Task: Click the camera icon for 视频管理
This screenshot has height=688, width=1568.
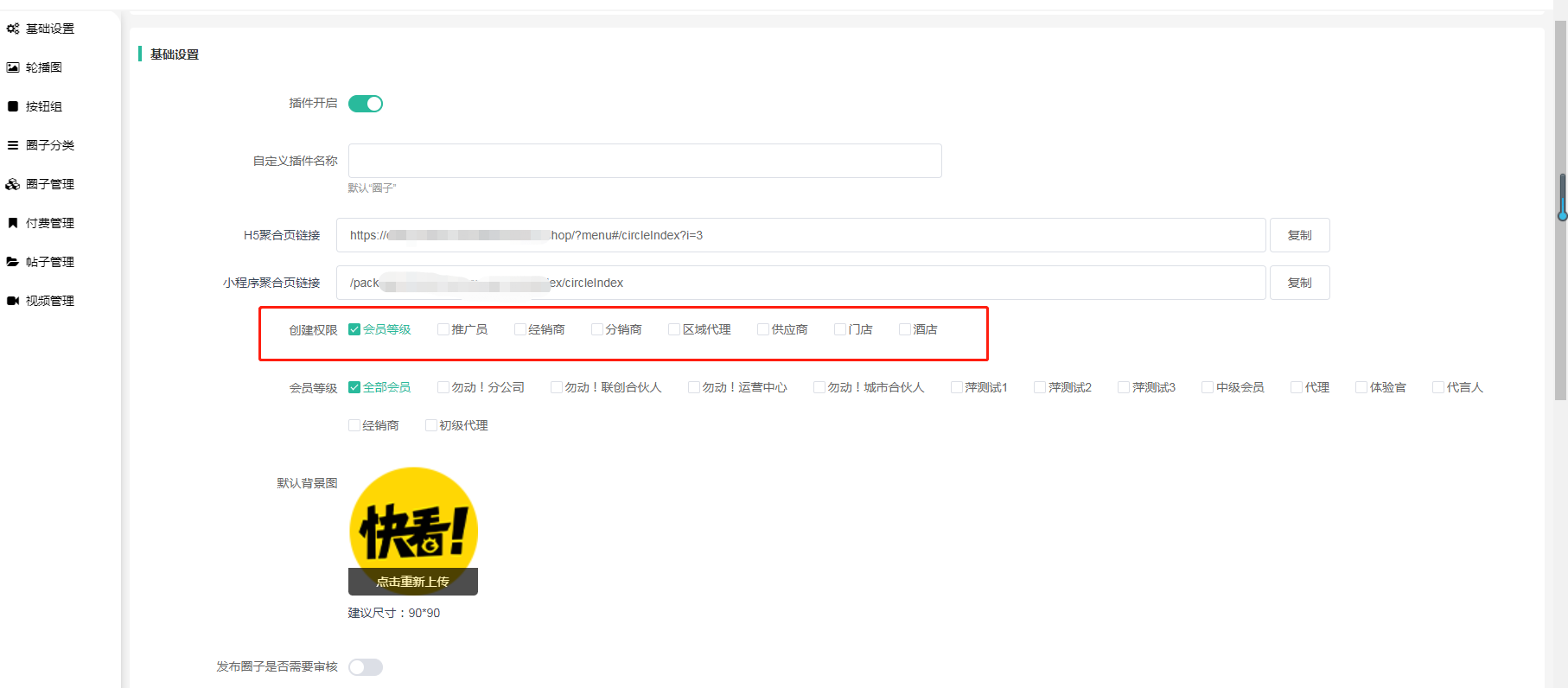Action: (x=13, y=301)
